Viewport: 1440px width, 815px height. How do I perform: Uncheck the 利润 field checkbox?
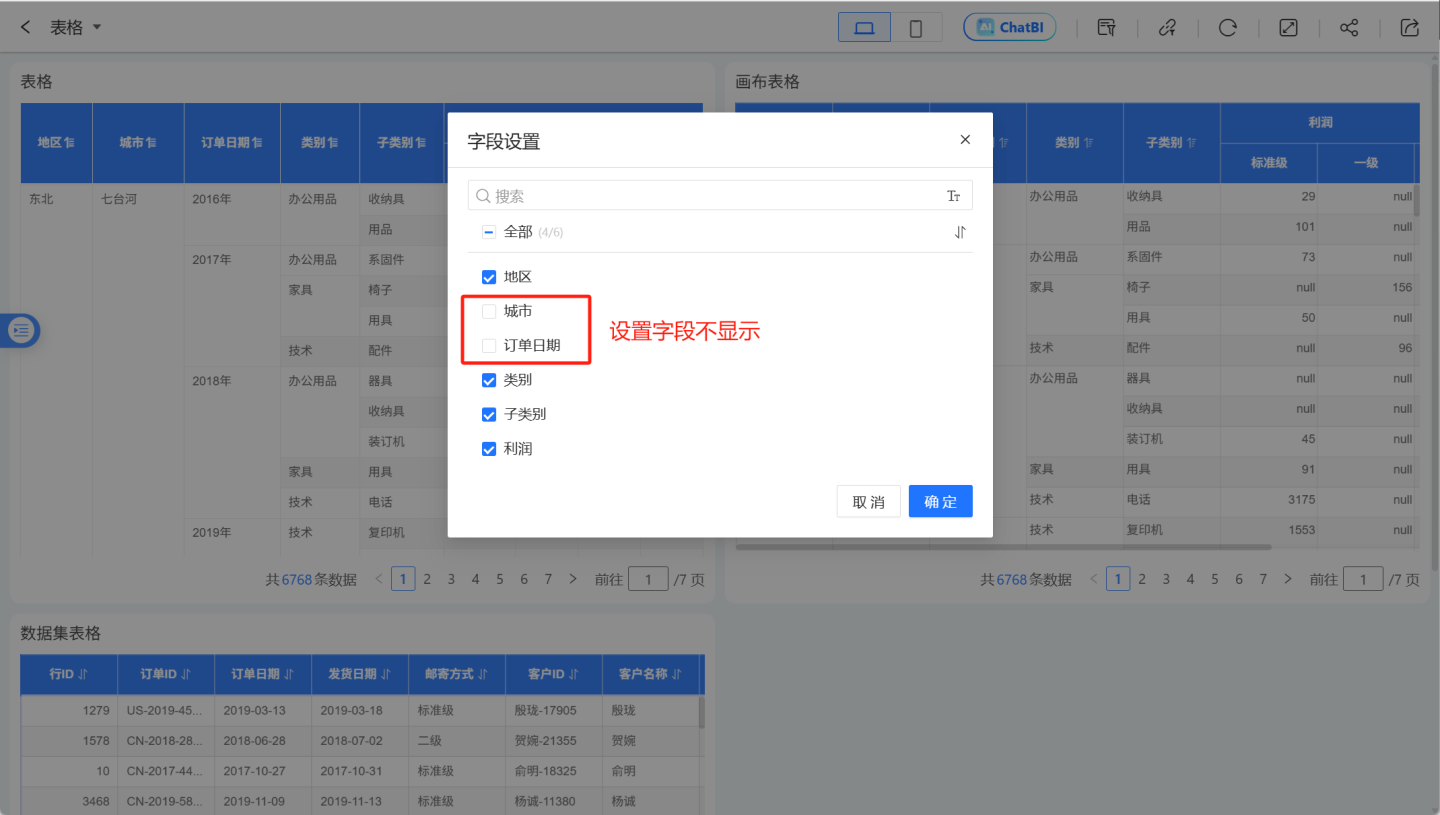pyautogui.click(x=489, y=449)
